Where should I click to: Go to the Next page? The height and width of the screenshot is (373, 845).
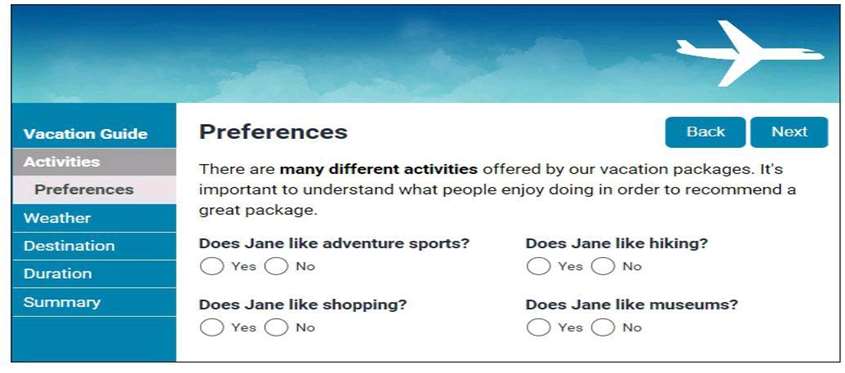pyautogui.click(x=789, y=132)
